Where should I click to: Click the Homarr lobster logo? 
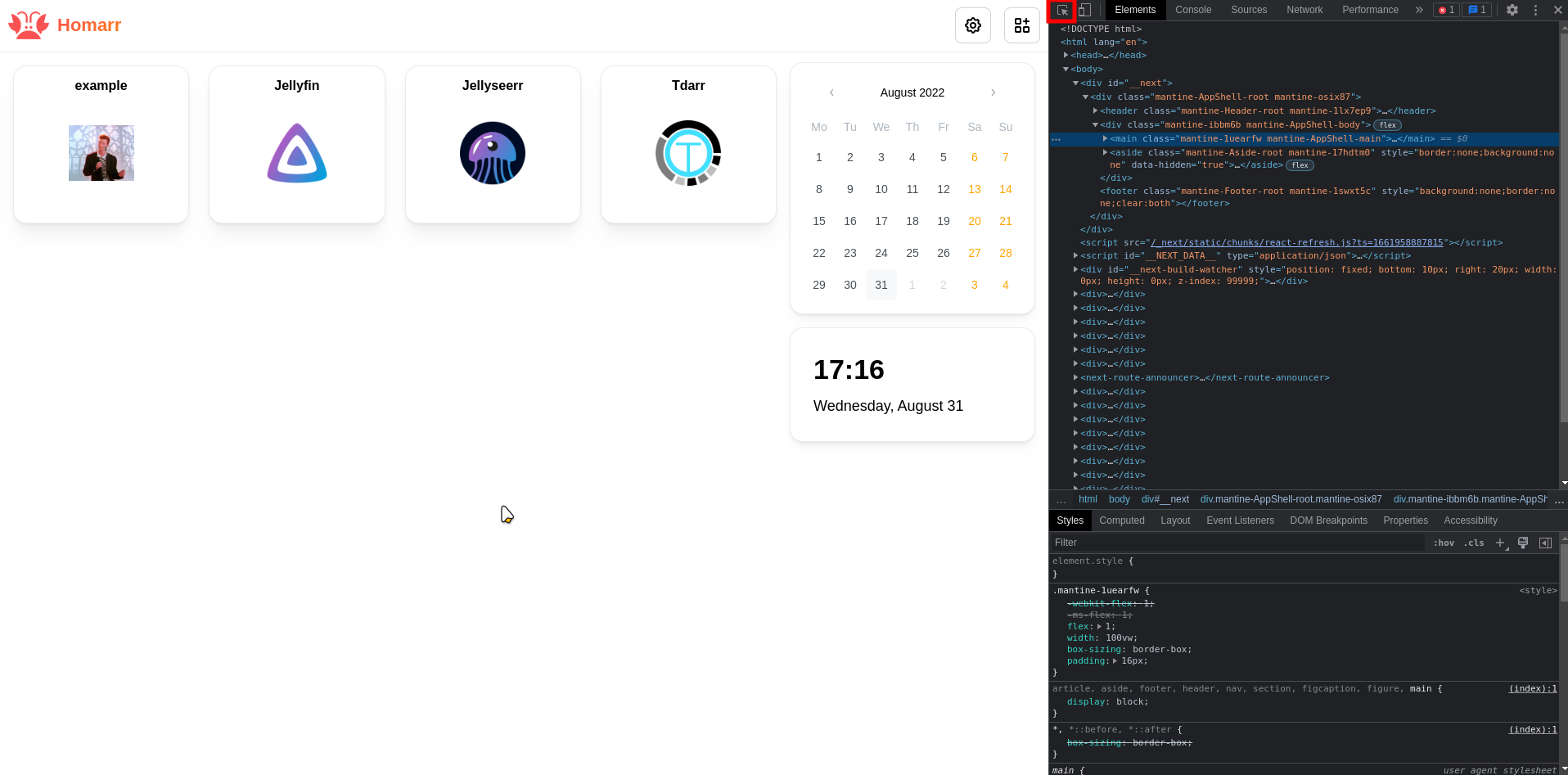[x=29, y=25]
